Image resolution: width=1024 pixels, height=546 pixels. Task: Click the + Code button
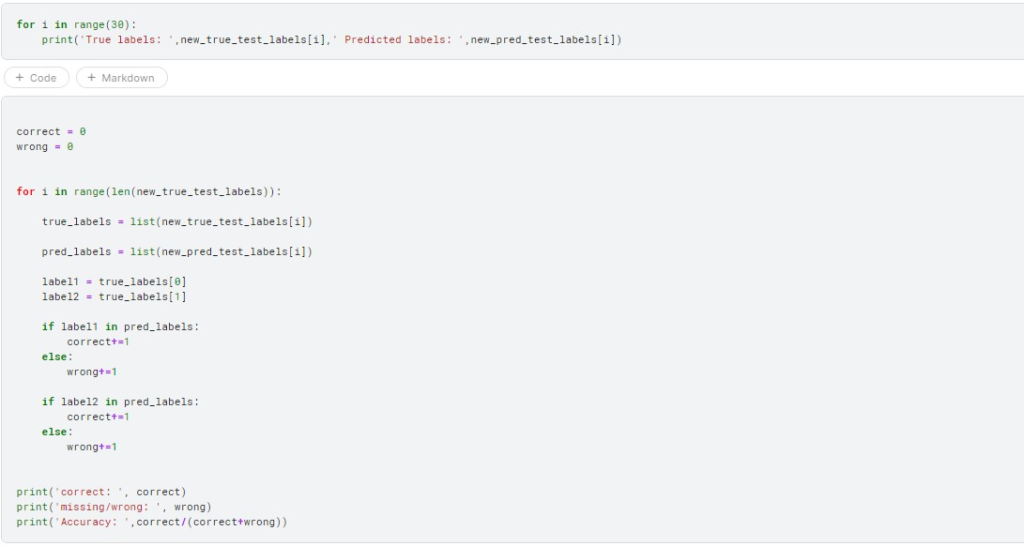(x=37, y=78)
